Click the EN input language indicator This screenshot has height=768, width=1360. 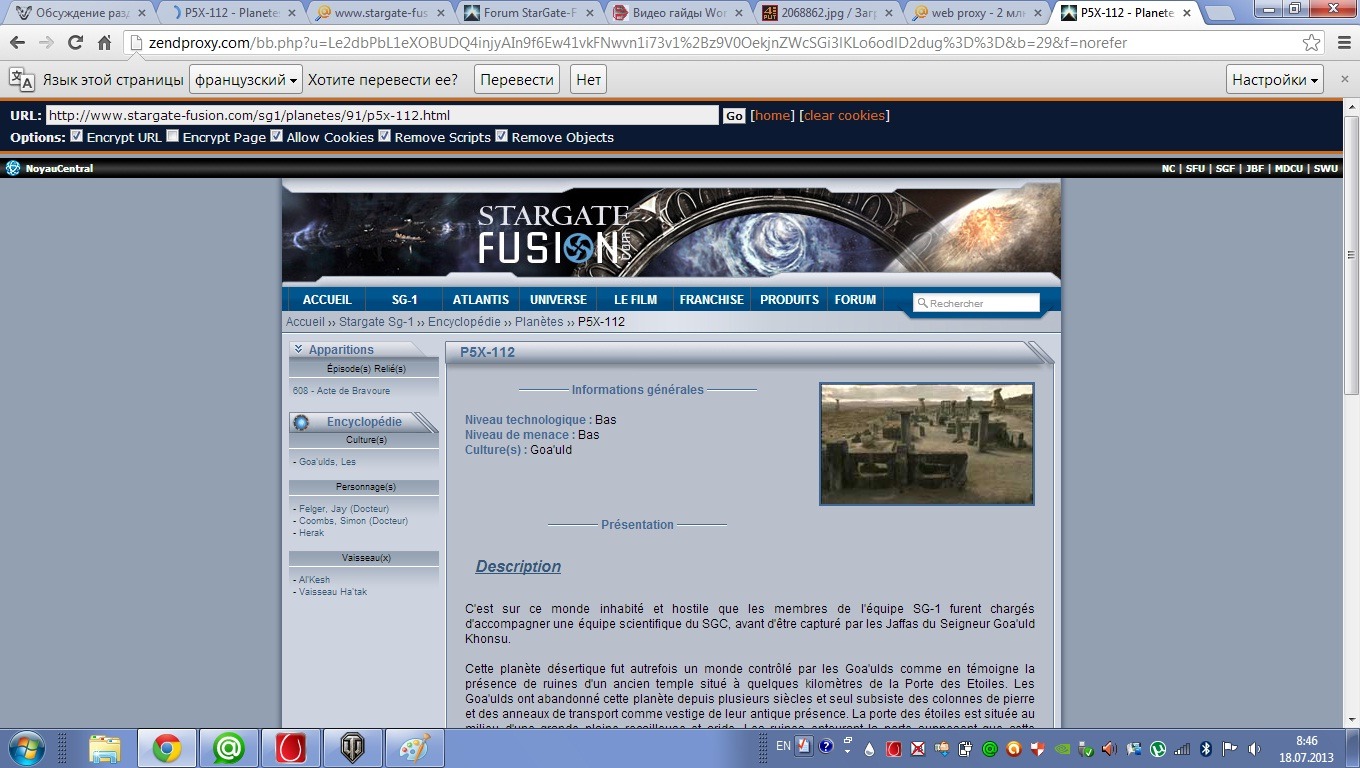(783, 747)
